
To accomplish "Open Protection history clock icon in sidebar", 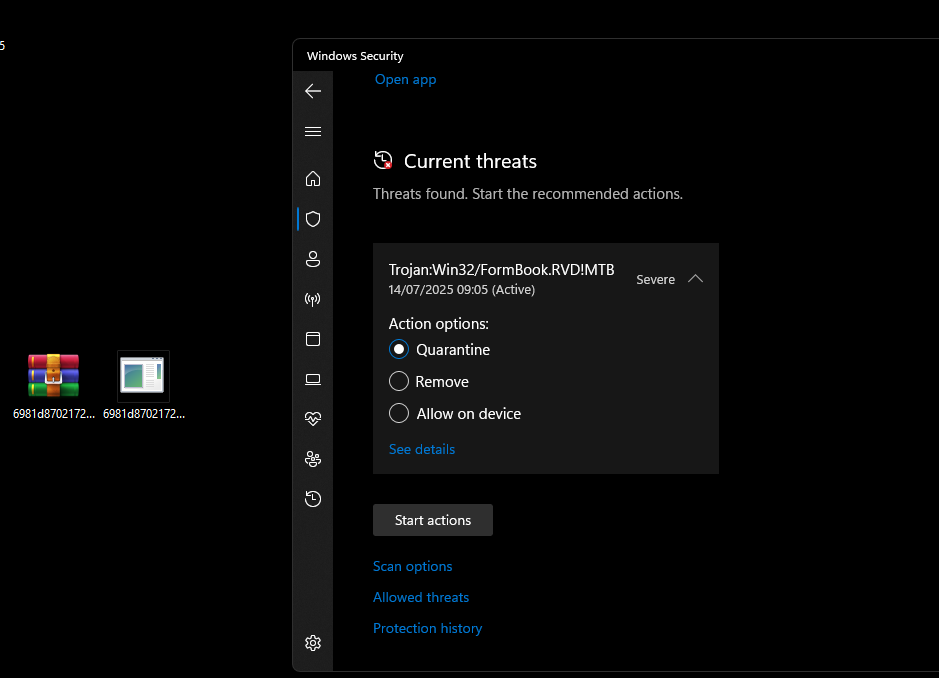I will click(313, 498).
